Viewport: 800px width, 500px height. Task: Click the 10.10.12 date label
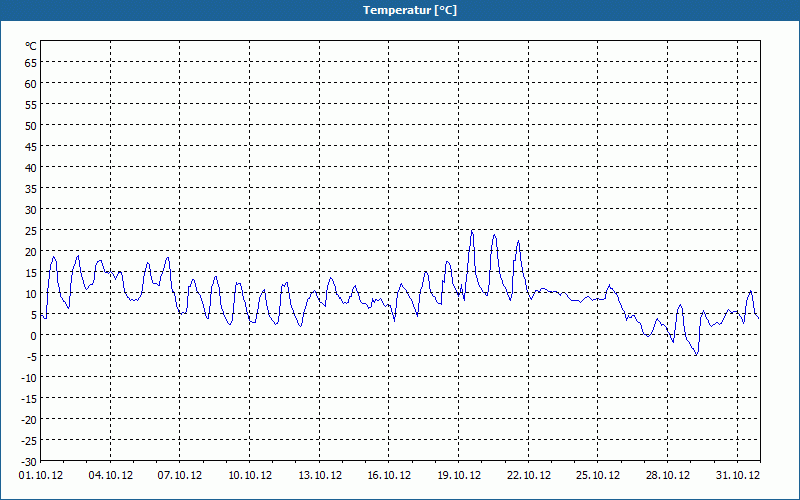250,476
